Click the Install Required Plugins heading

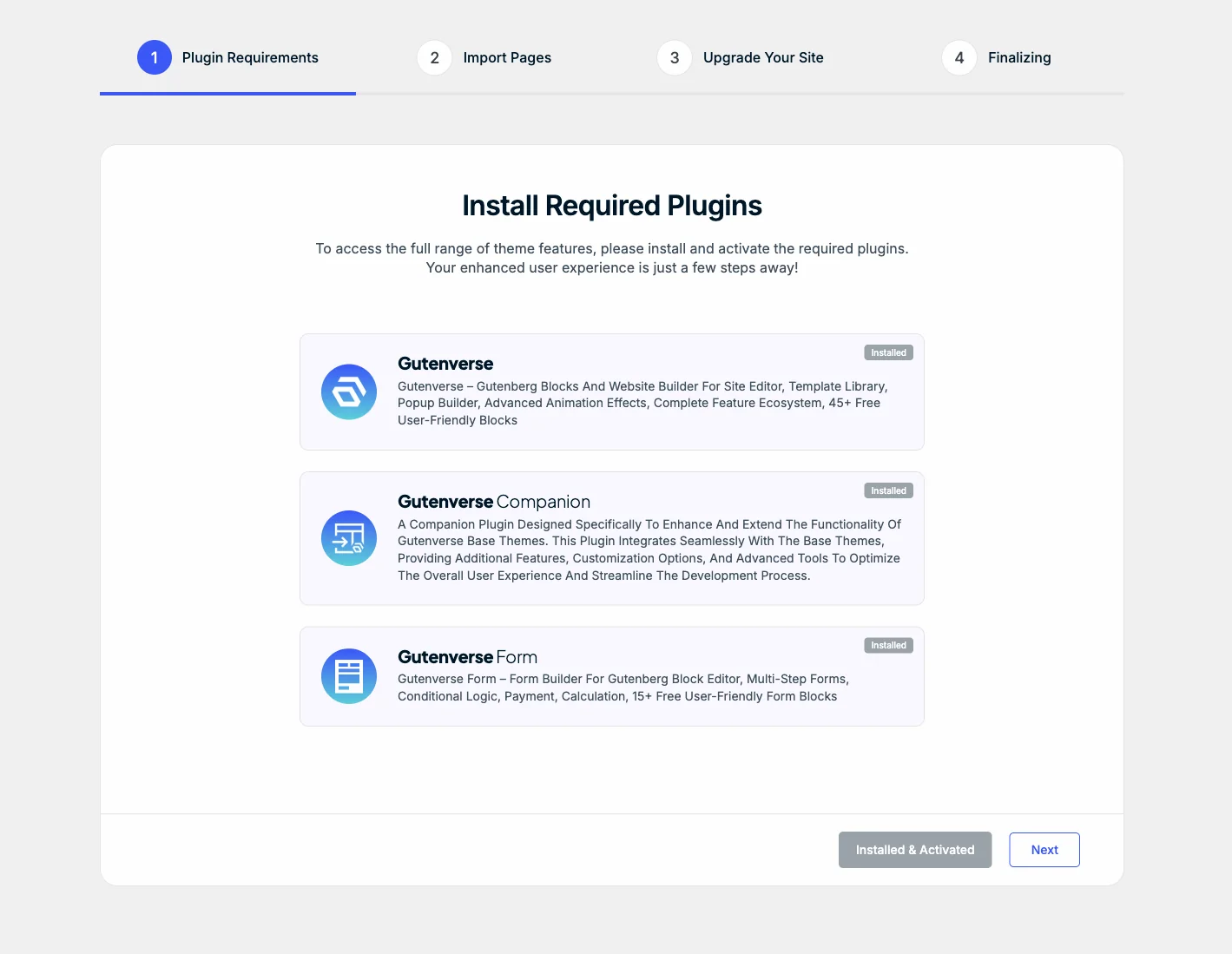pyautogui.click(x=612, y=206)
